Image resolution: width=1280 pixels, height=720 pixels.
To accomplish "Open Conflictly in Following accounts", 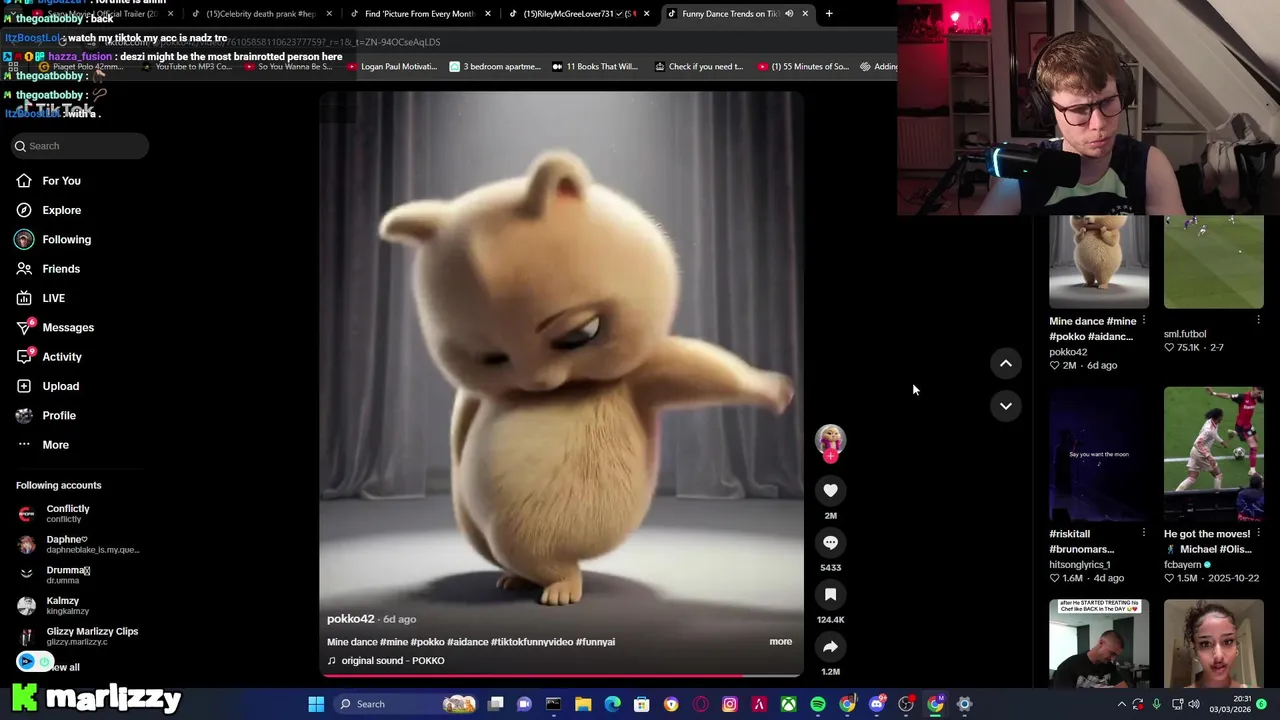I will [67, 514].
